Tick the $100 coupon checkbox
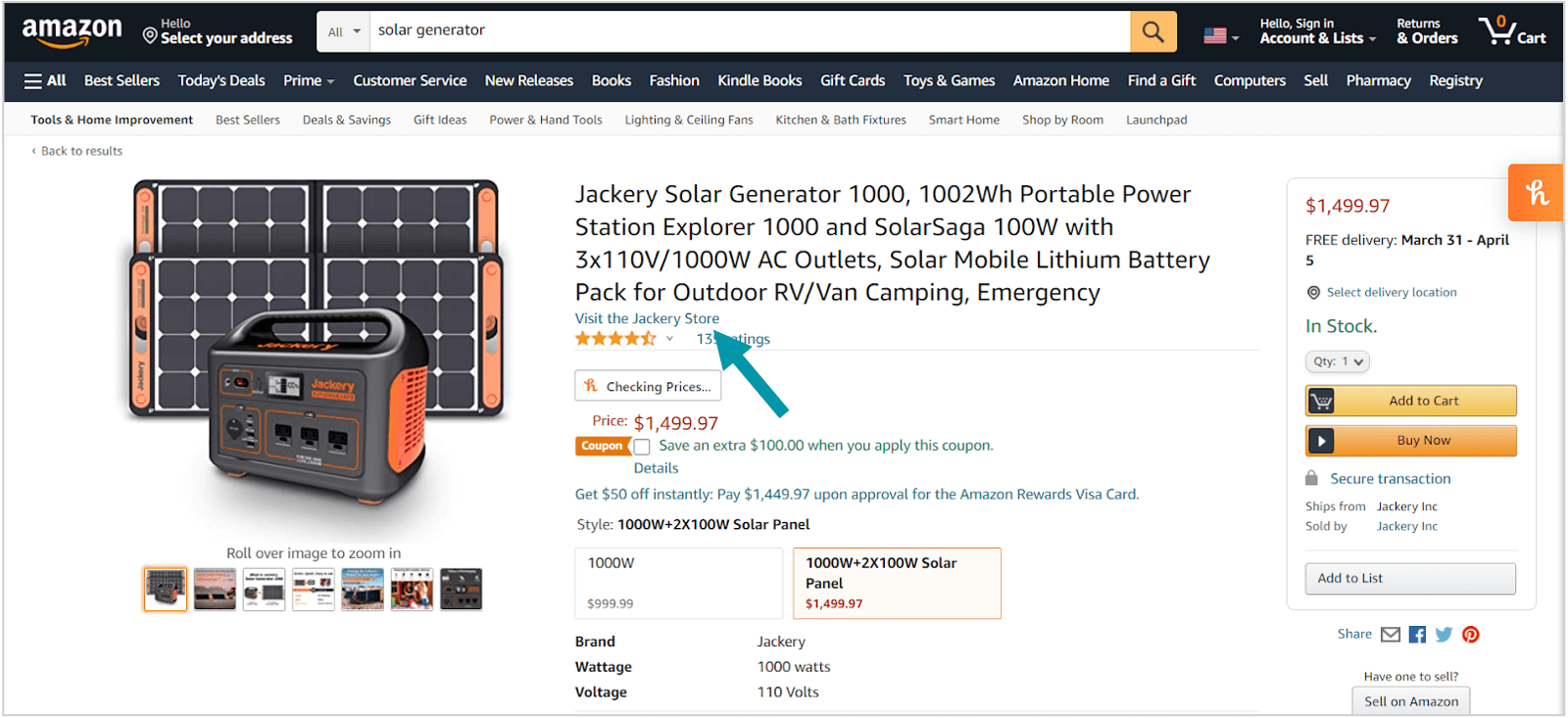Viewport: 1568px width, 718px height. 642,447
